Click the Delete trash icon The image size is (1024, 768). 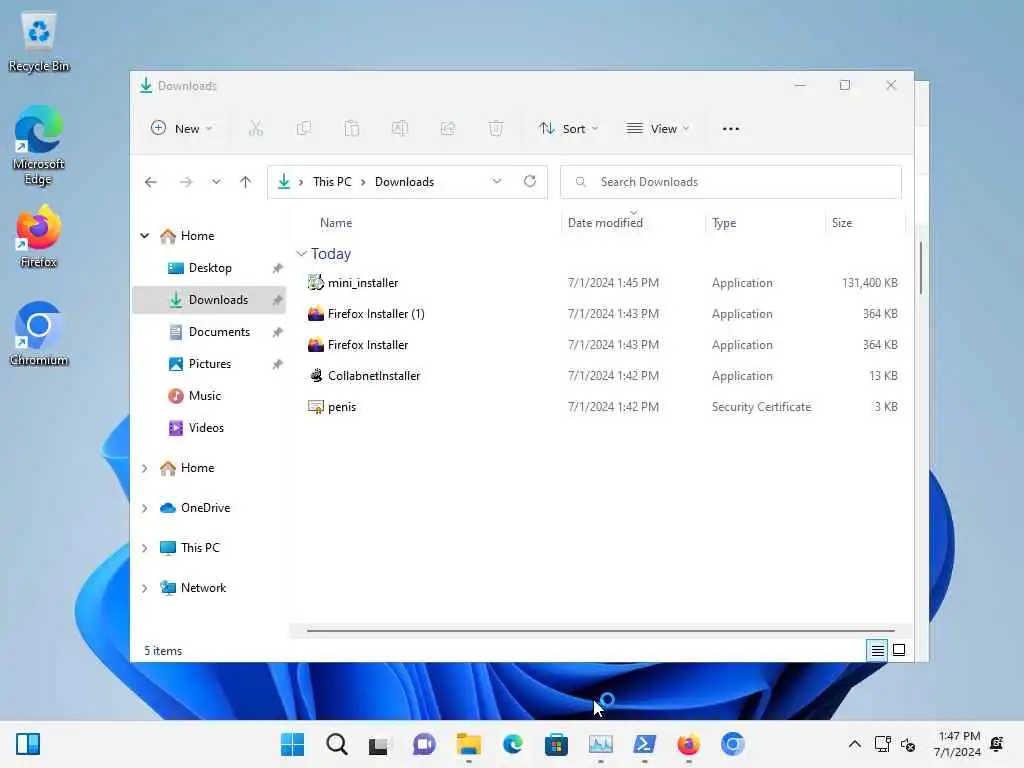point(496,129)
